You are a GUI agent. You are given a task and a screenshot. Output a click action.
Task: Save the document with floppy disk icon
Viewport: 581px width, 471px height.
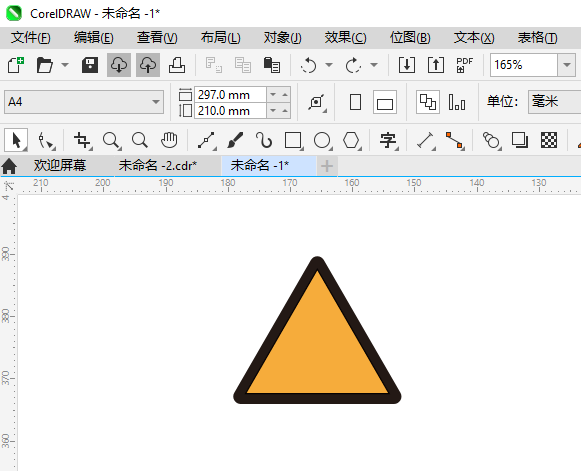pos(90,65)
